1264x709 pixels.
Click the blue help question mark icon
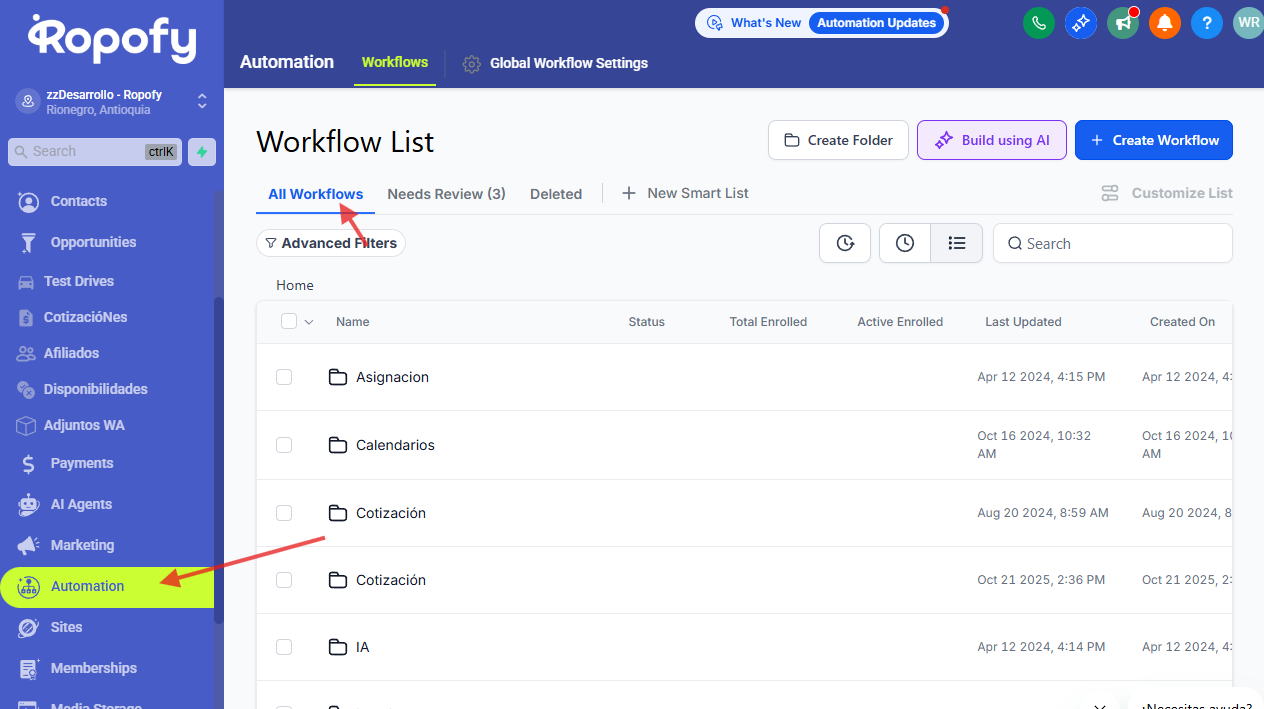(x=1206, y=23)
